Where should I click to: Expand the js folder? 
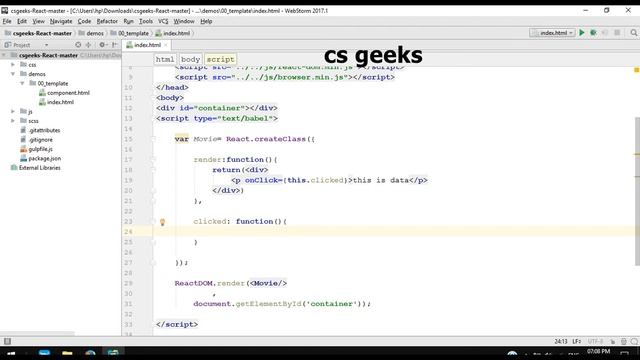coord(13,111)
